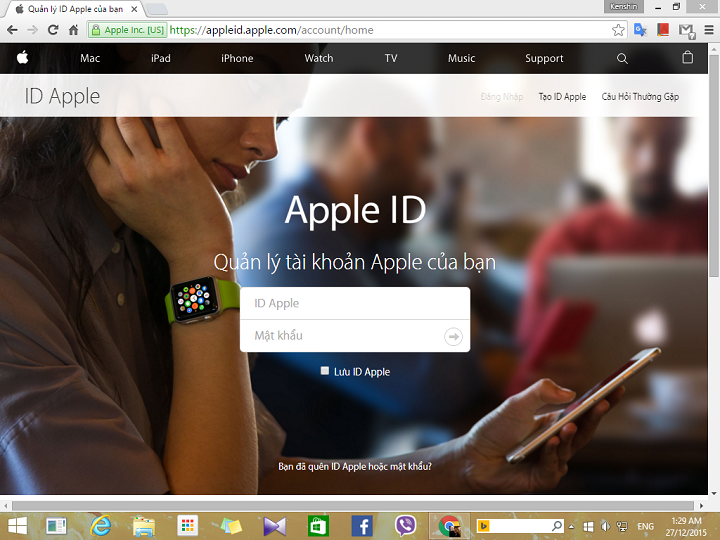
Task: Open Visual Studio from the taskbar
Action: pyautogui.click(x=275, y=526)
